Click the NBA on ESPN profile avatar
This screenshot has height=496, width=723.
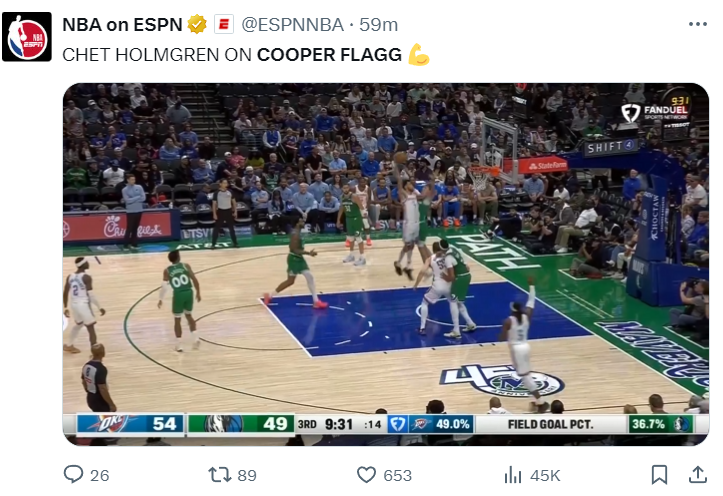[27, 37]
